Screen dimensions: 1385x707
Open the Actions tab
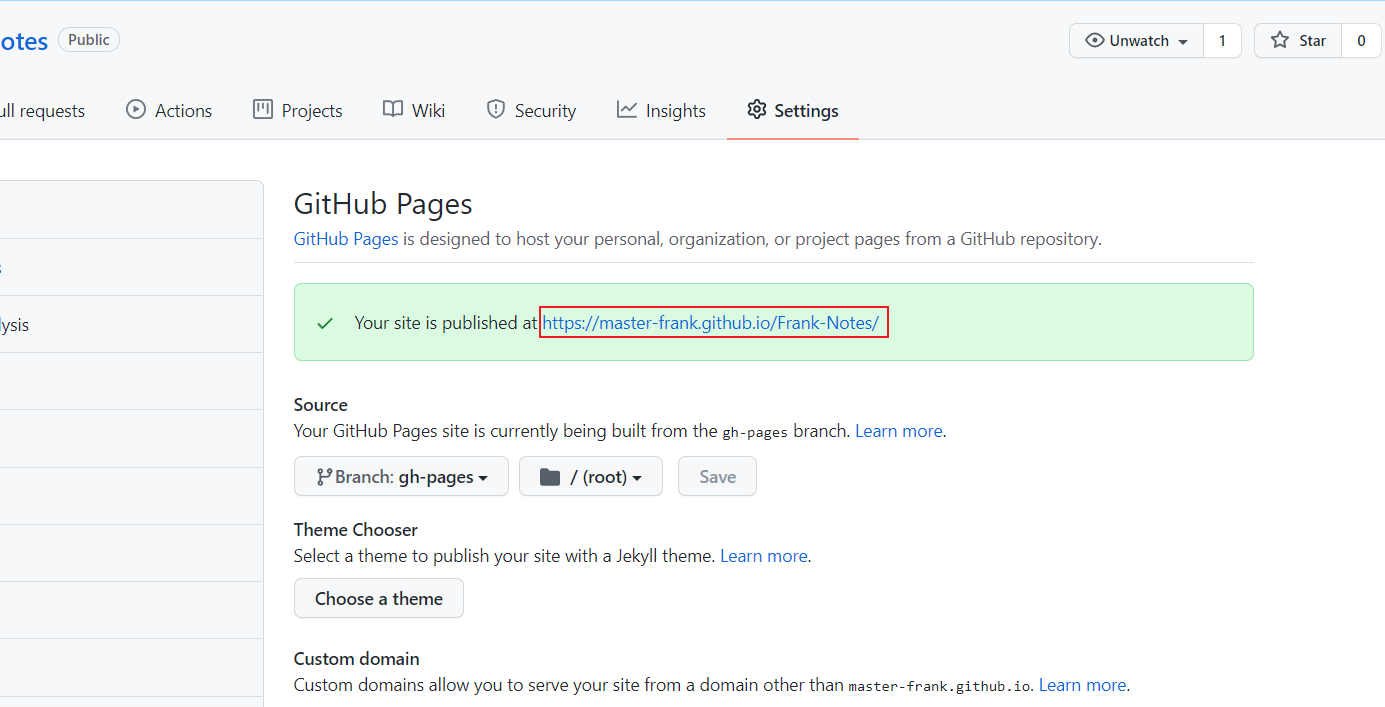pyautogui.click(x=169, y=111)
